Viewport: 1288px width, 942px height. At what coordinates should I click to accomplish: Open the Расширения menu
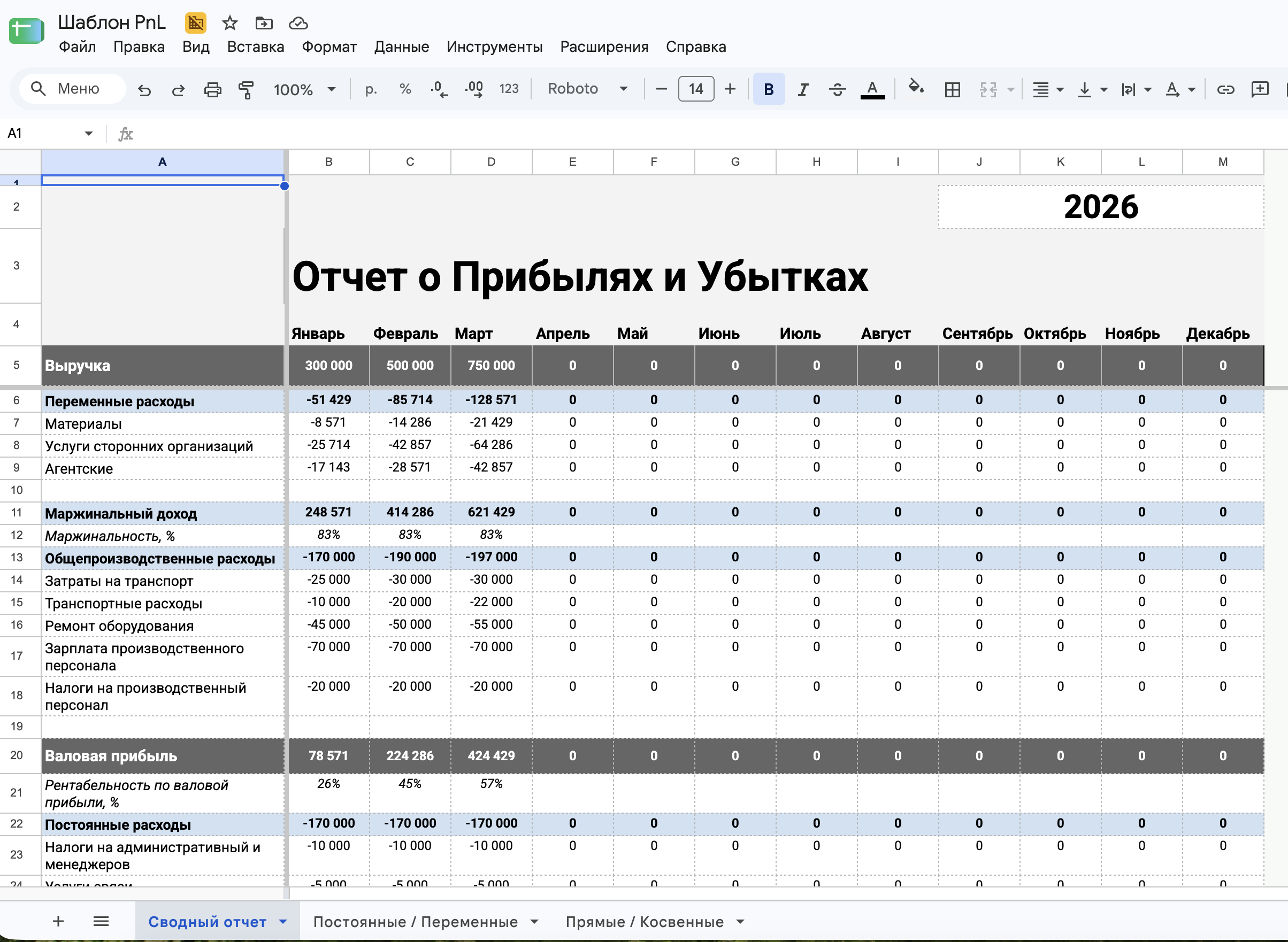pos(604,47)
